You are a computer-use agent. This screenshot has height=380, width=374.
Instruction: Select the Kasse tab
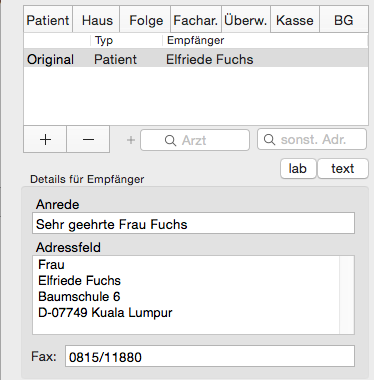295,20
